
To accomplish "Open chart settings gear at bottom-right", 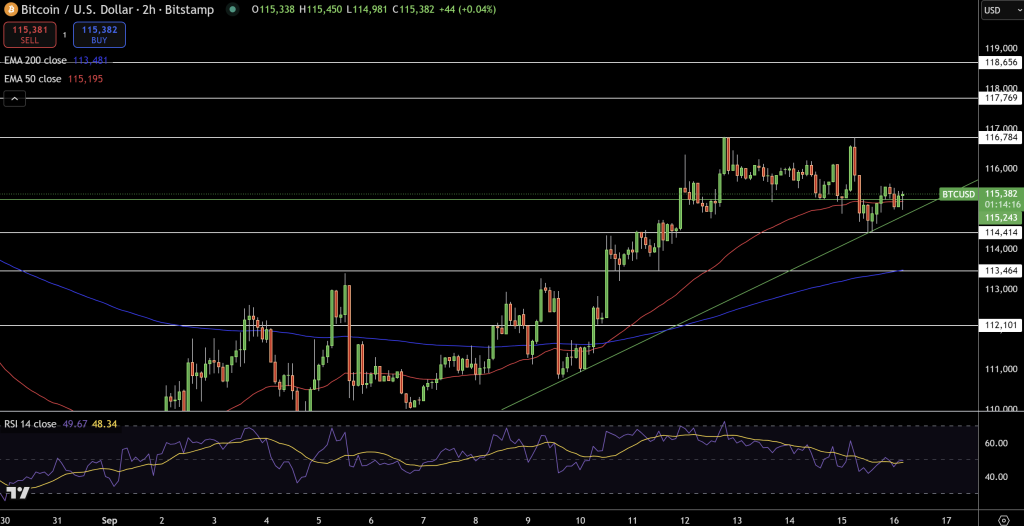I will pos(1002,520).
